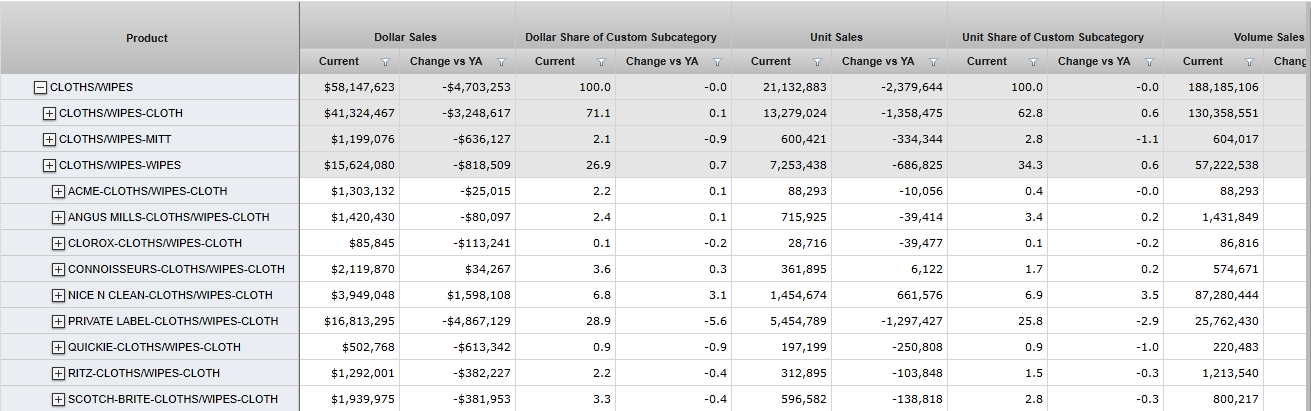Click filter icon on Unit Sales Current column
This screenshot has width=1311, height=411.
pyautogui.click(x=817, y=62)
